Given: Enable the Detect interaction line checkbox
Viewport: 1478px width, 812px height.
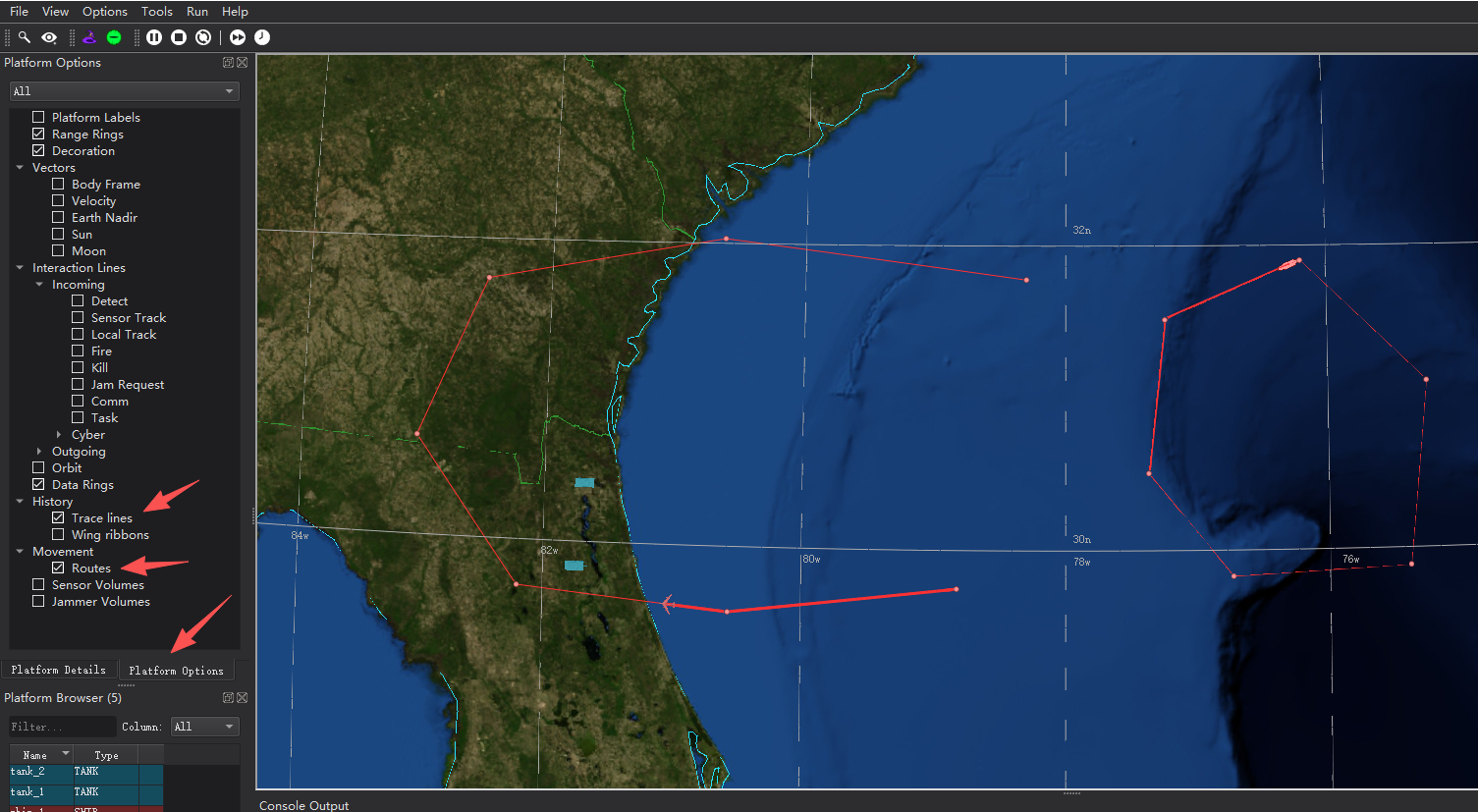Looking at the screenshot, I should click(x=78, y=300).
